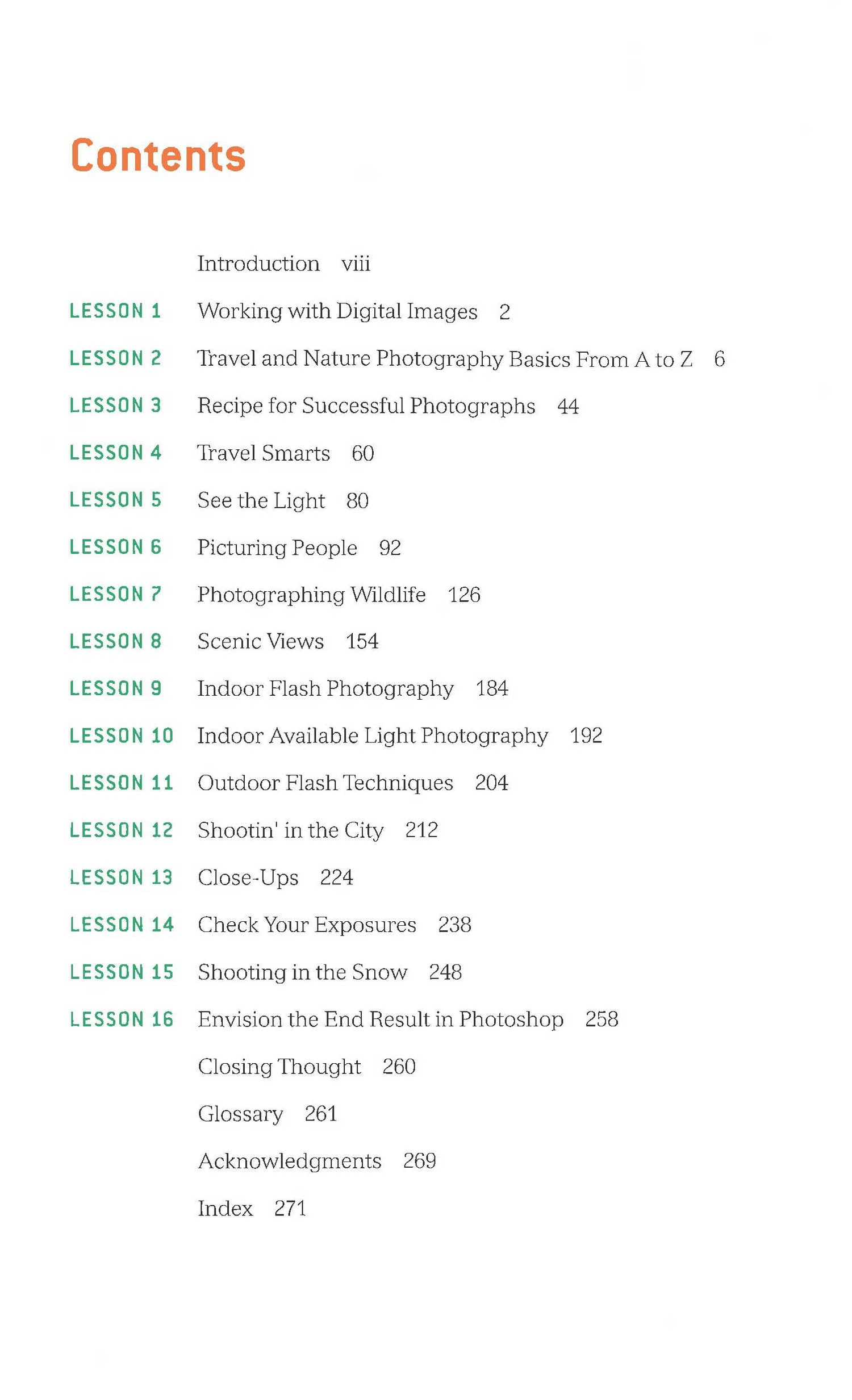Click the LESSON 7 label
This screenshot has height=1400, width=852.
pyautogui.click(x=115, y=594)
